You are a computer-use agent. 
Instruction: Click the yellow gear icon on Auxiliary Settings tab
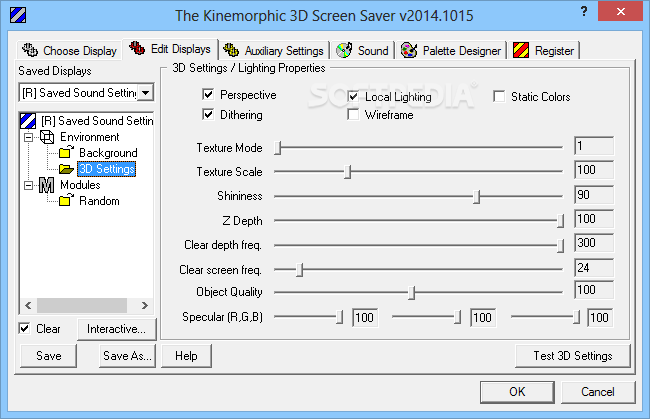pos(231,50)
